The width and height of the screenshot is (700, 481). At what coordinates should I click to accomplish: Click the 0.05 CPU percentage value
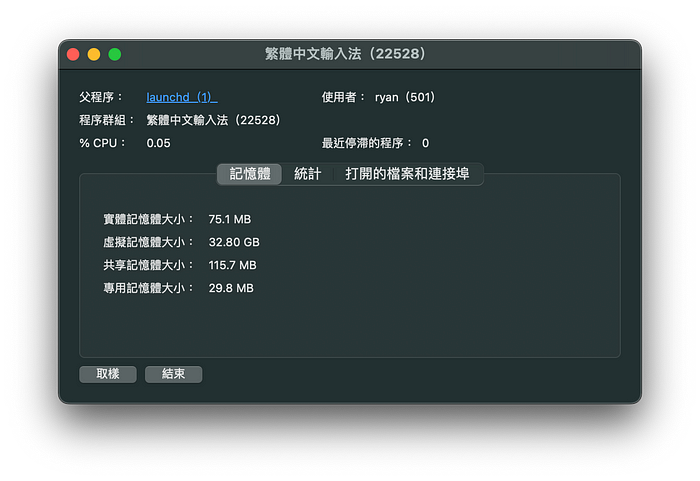coord(158,143)
